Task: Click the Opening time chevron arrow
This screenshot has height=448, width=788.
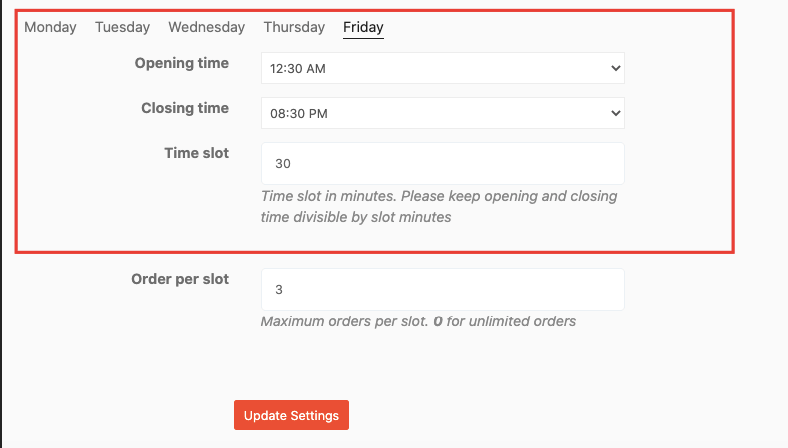Action: pyautogui.click(x=616, y=68)
